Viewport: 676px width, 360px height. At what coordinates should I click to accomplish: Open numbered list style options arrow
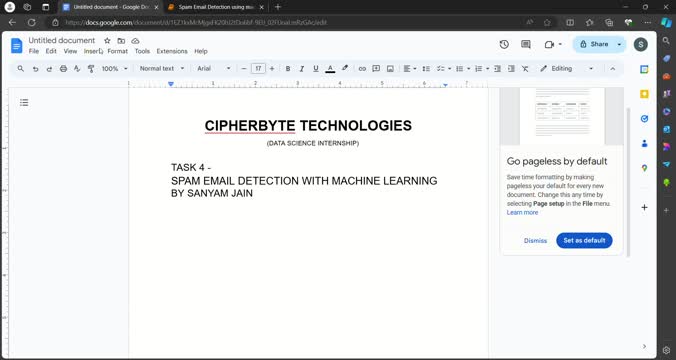[x=488, y=69]
